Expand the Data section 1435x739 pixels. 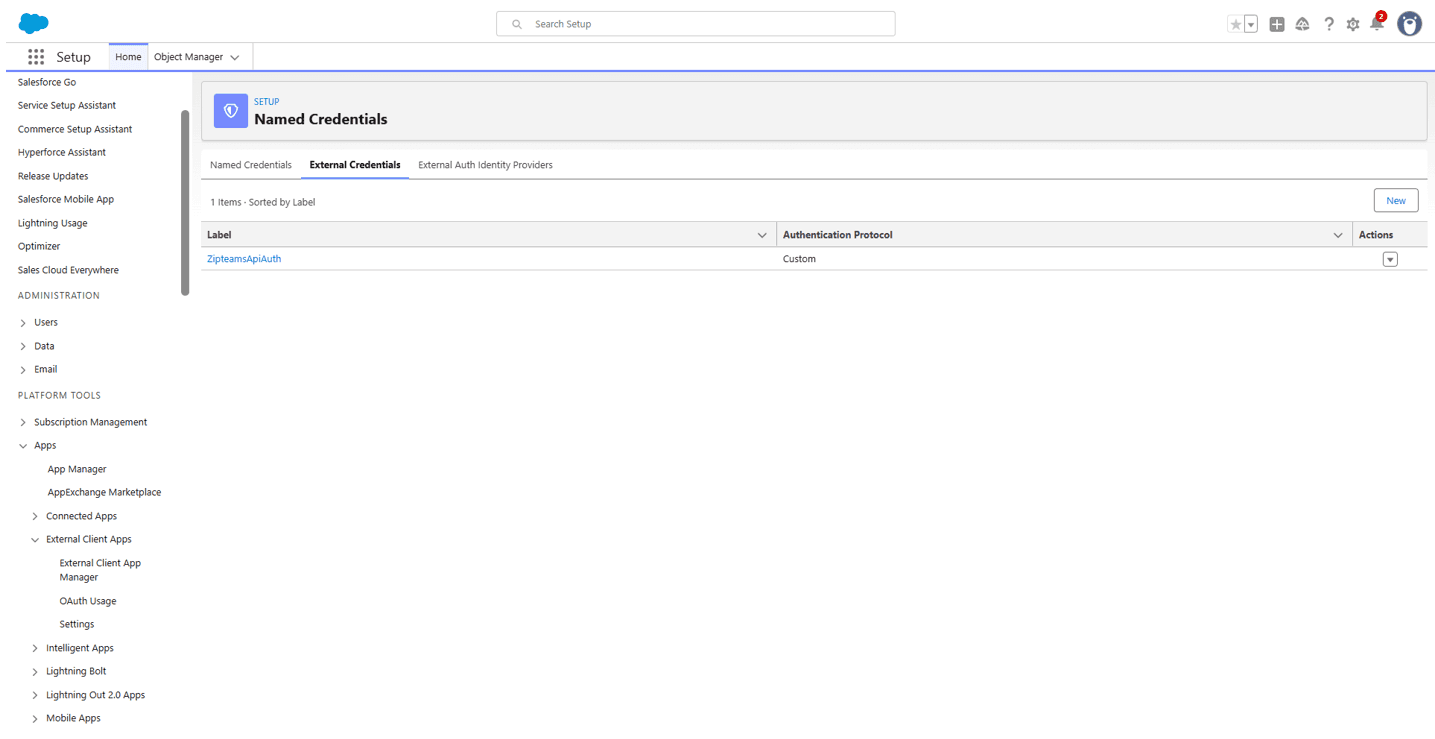coord(23,346)
